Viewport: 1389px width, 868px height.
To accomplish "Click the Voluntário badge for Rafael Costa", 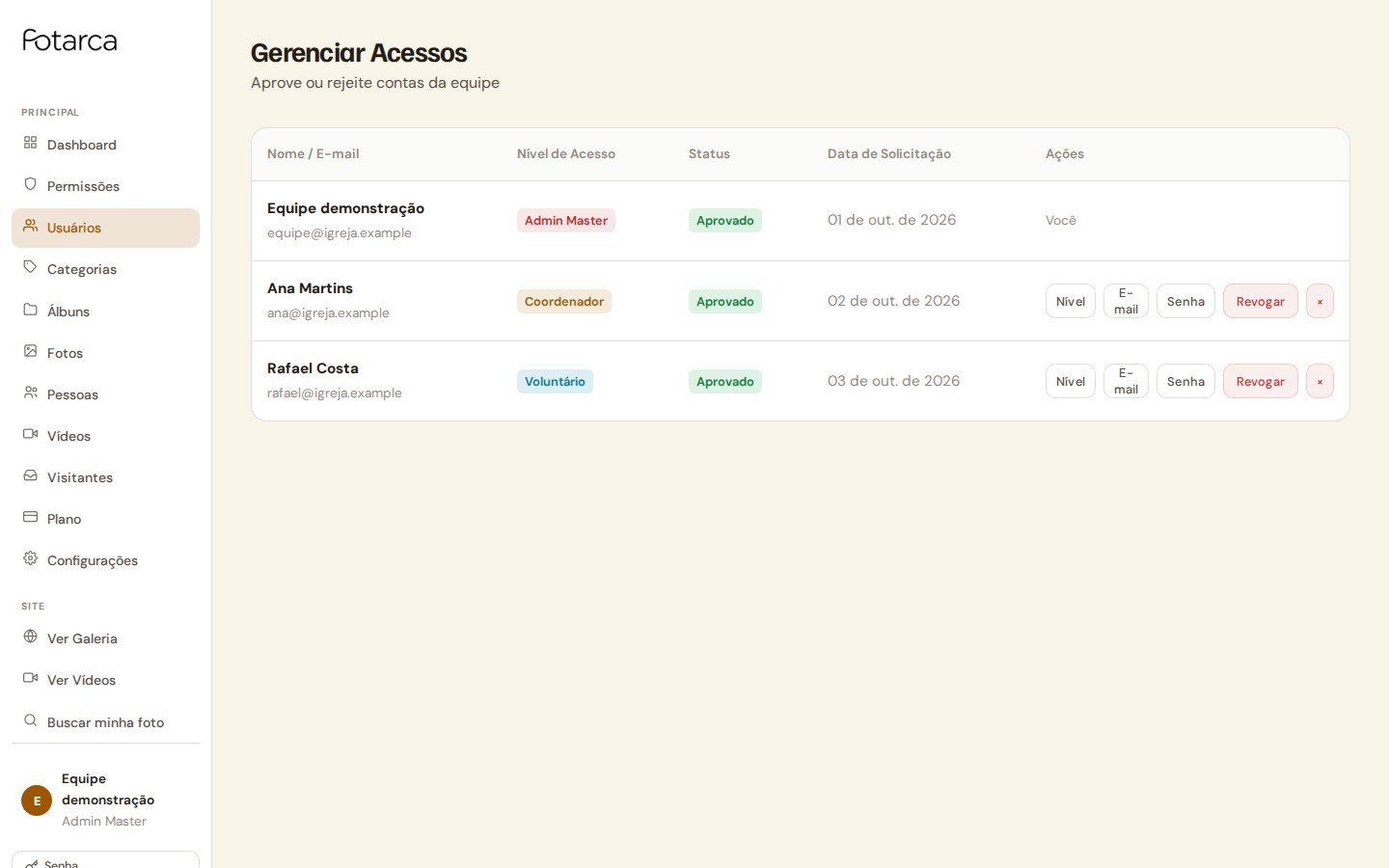I will [x=555, y=381].
